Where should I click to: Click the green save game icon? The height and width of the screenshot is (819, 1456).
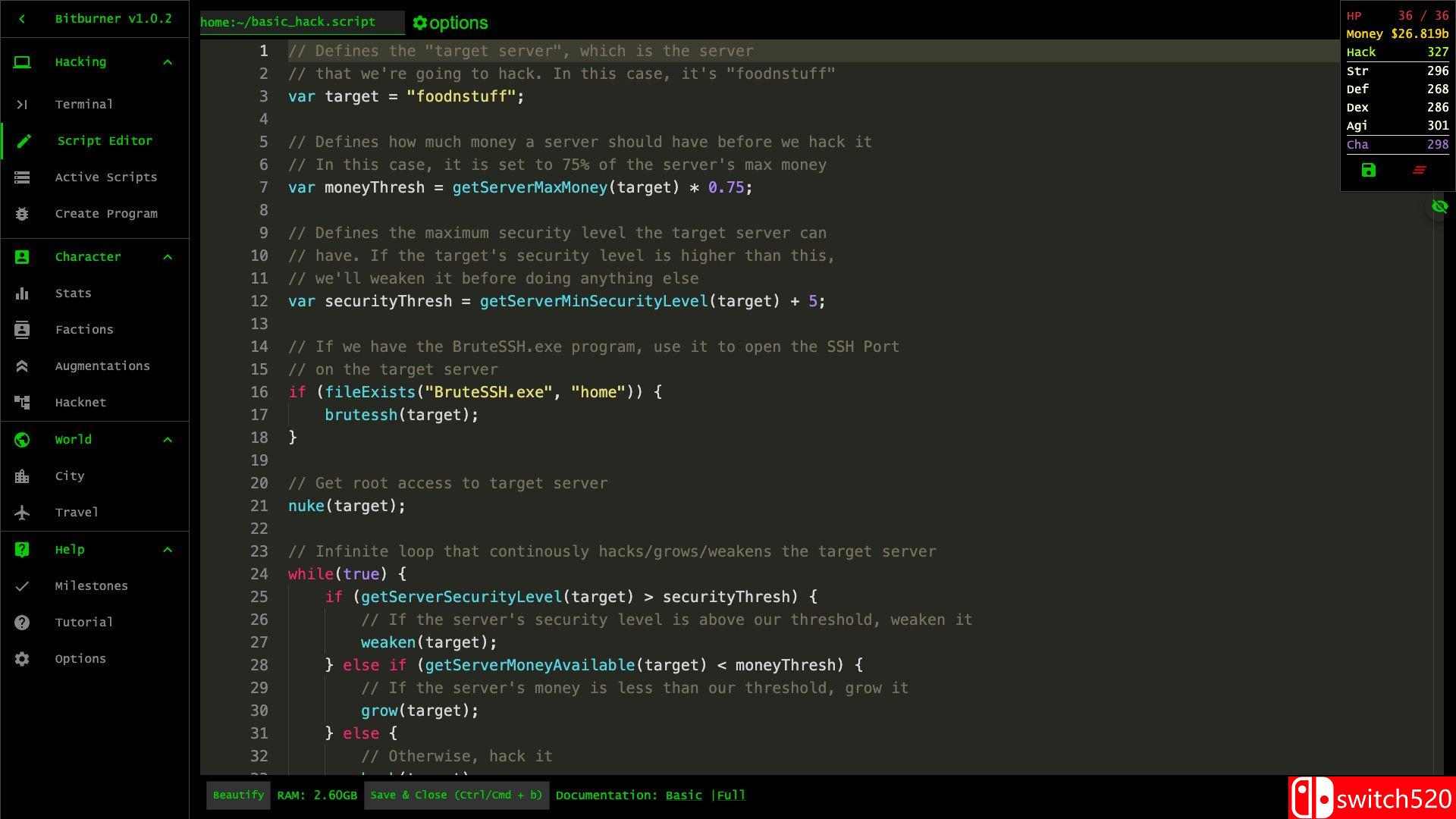click(x=1368, y=171)
